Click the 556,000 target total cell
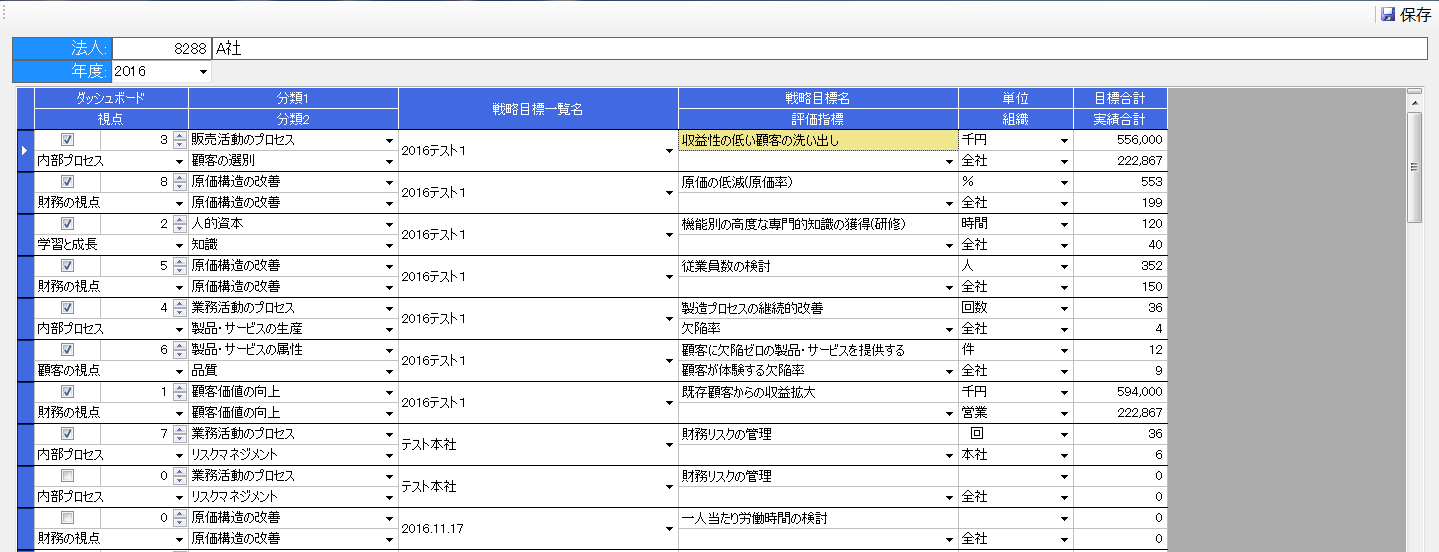 coord(1120,140)
